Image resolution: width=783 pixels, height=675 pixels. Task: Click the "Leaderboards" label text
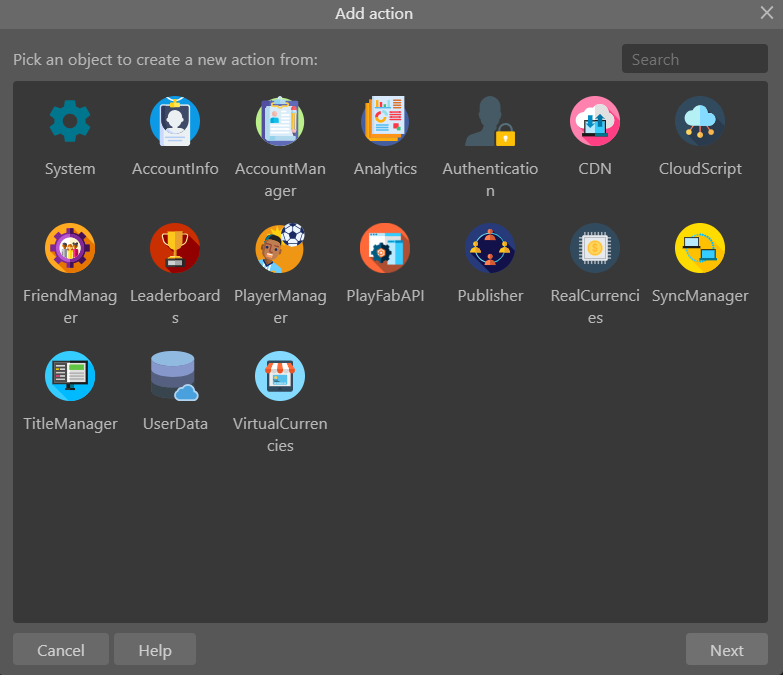pos(175,307)
